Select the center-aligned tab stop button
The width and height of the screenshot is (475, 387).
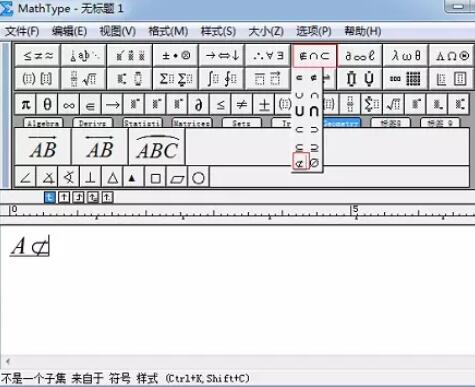point(64,197)
